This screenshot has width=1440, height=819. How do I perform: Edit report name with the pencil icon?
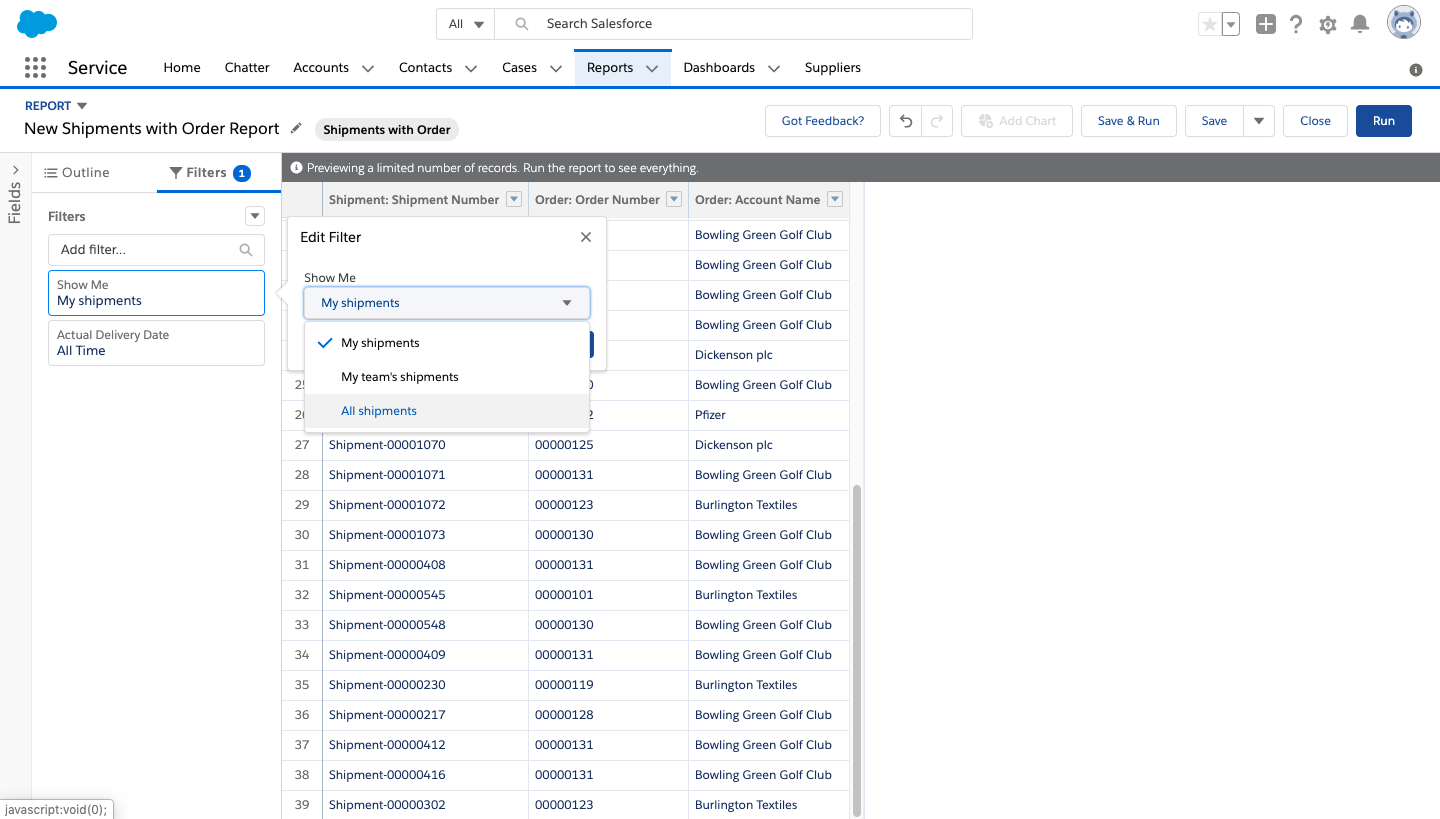296,128
